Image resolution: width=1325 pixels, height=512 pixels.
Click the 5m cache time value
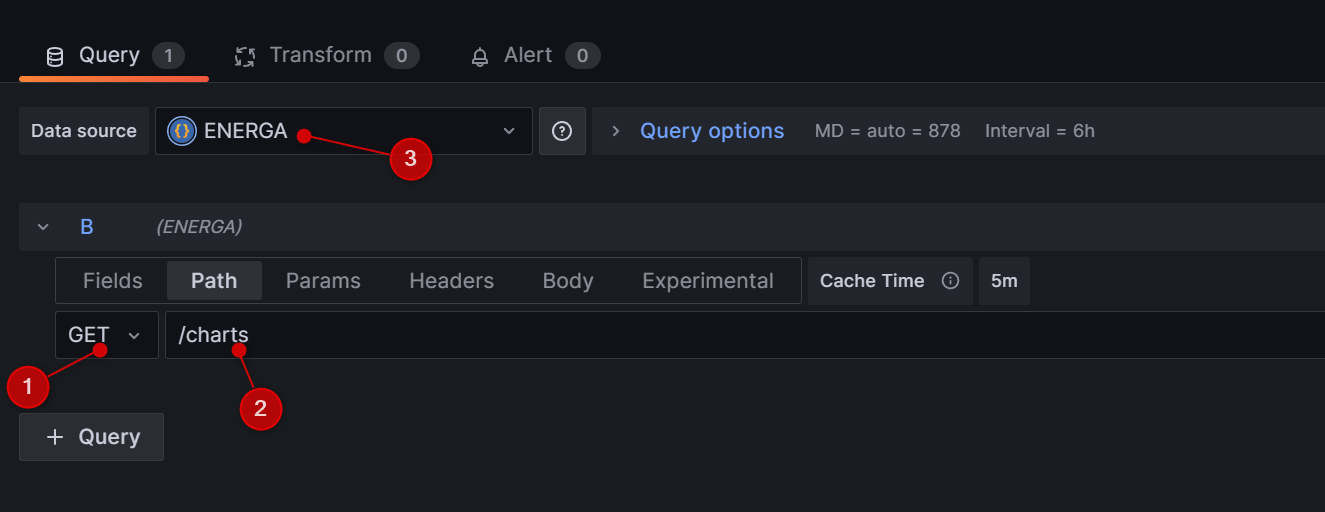[x=1004, y=281]
